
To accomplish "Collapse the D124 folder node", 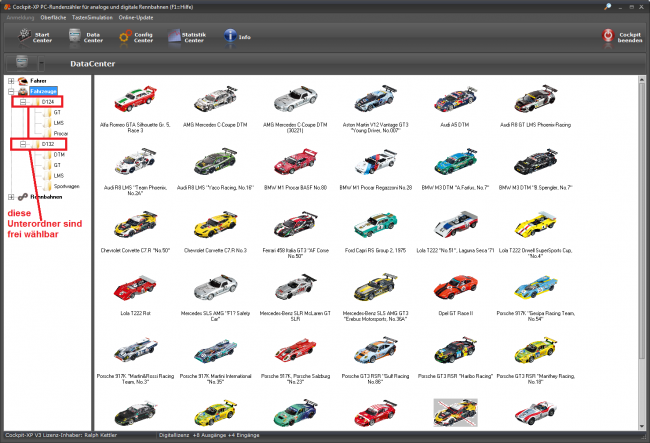I will pos(23,102).
